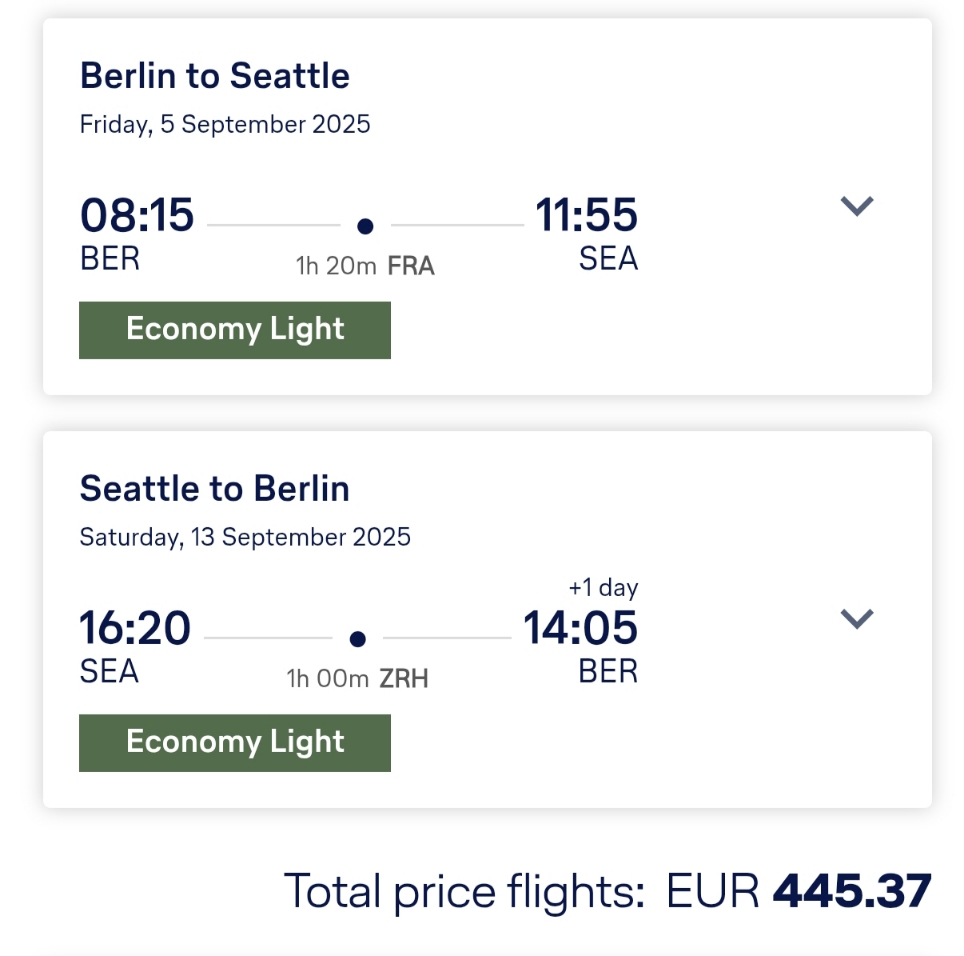Expand Berlin to Seattle flight details chevron
Image resolution: width=964 pixels, height=956 pixels.
(x=856, y=206)
